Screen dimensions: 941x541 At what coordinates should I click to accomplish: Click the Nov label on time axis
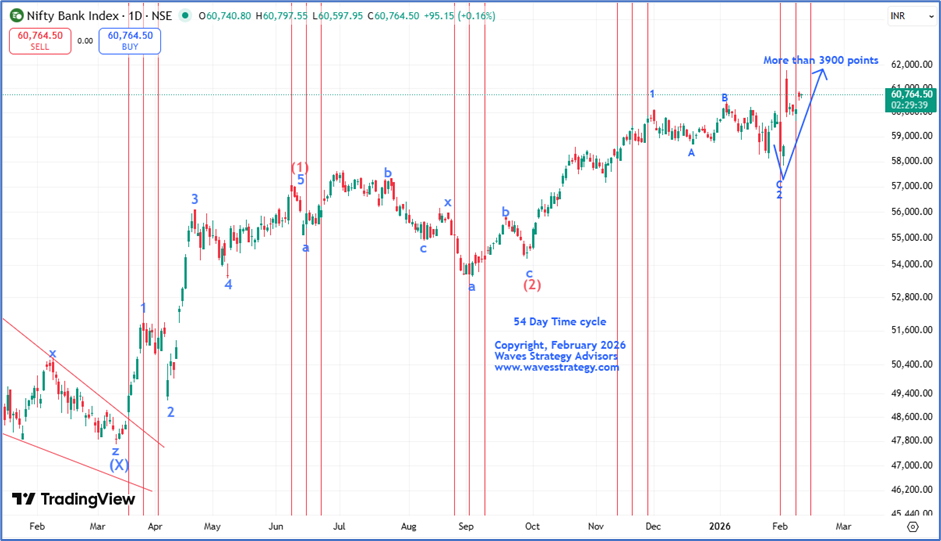[x=596, y=527]
